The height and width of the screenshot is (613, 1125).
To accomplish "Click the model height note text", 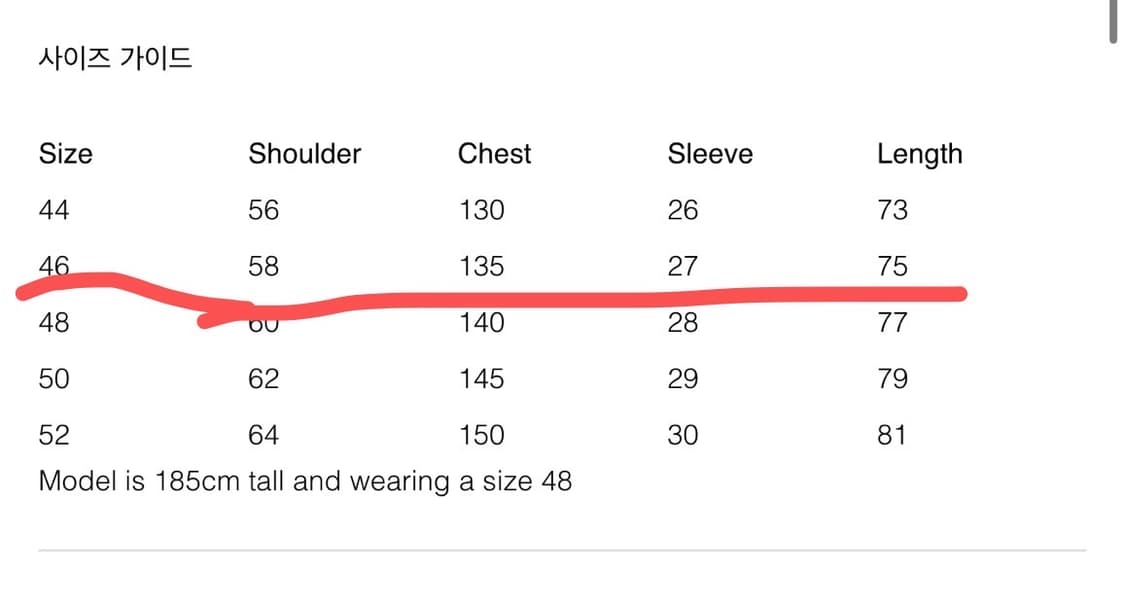I will pyautogui.click(x=305, y=481).
